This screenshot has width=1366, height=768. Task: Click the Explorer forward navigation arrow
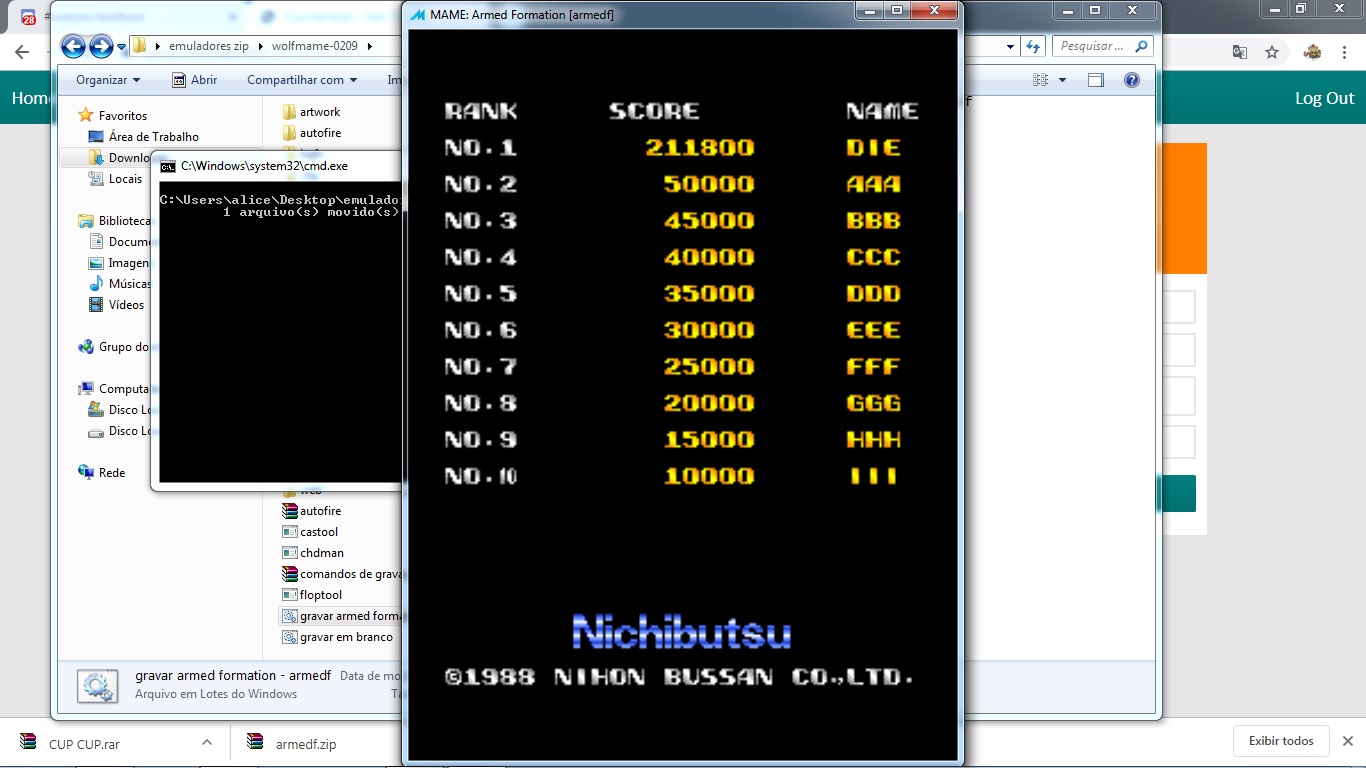pyautogui.click(x=101, y=46)
